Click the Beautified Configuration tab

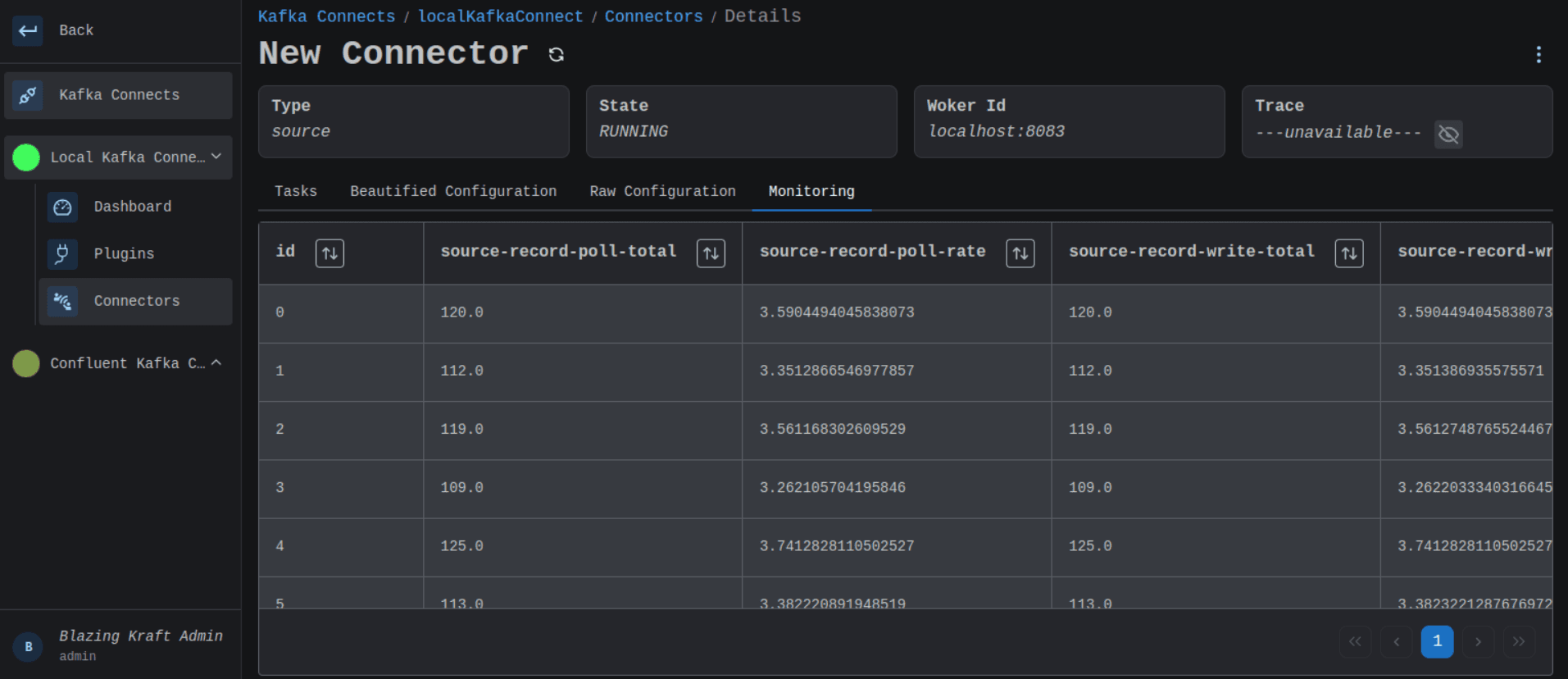(x=453, y=191)
